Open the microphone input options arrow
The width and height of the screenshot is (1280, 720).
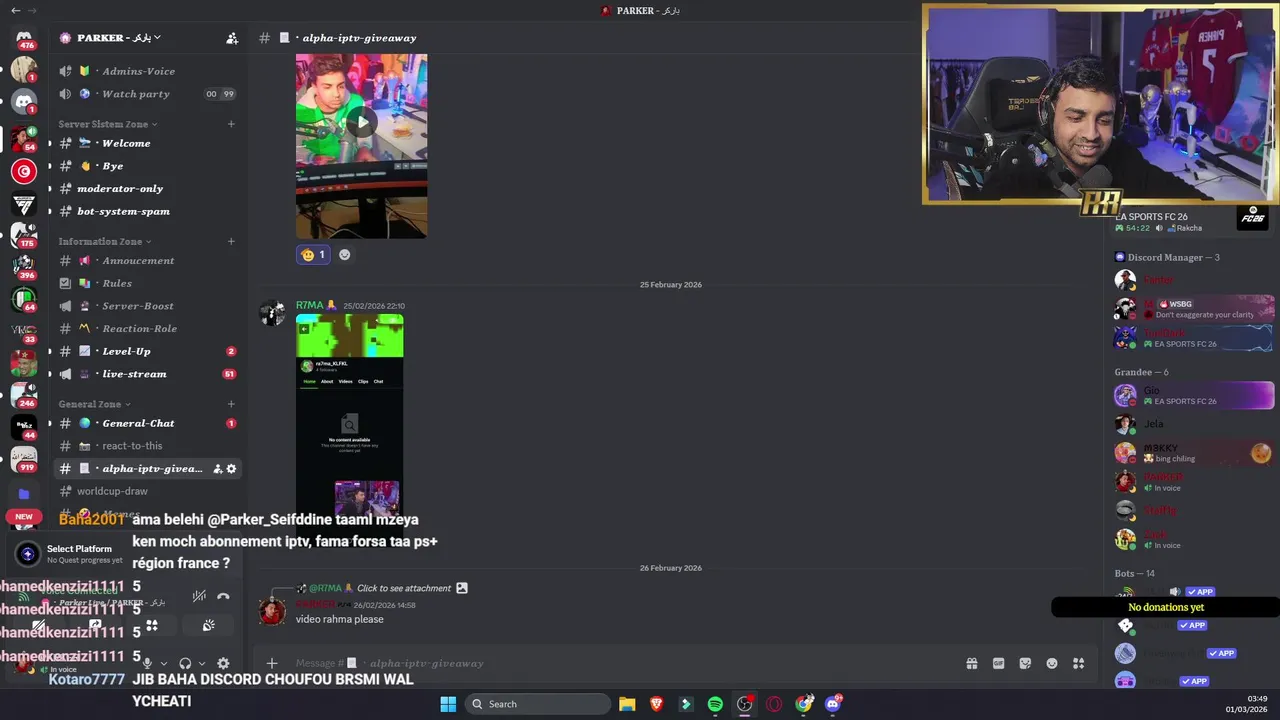tap(164, 663)
